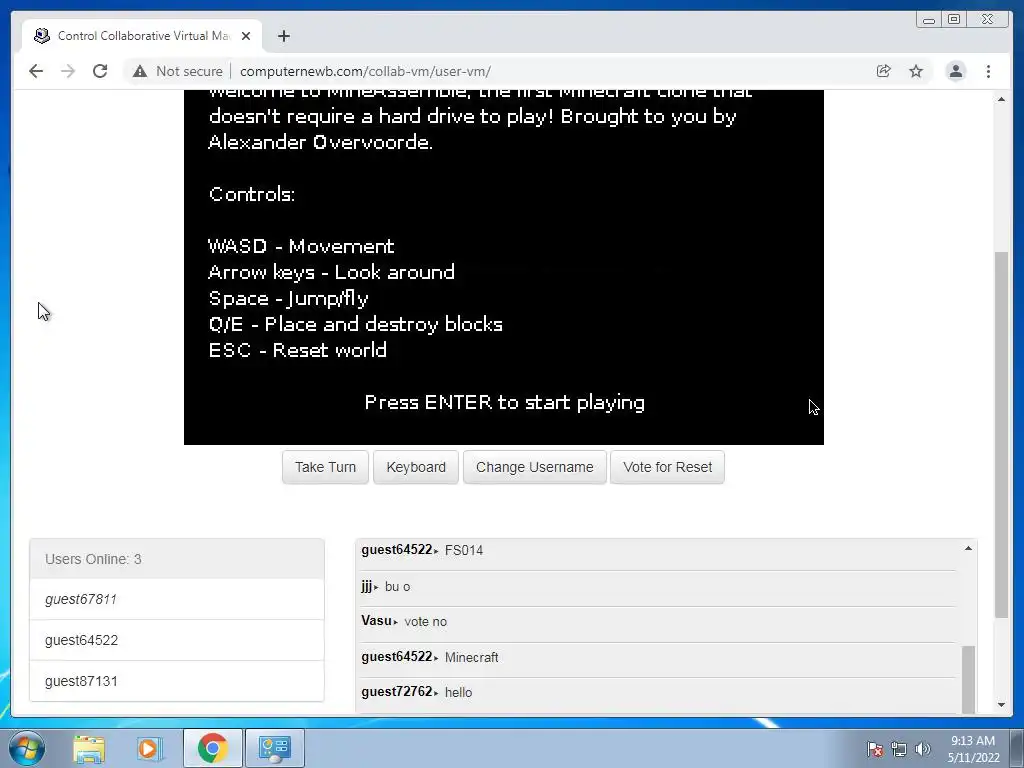
Task: Select user guest87131 in users list
Action: [177, 681]
